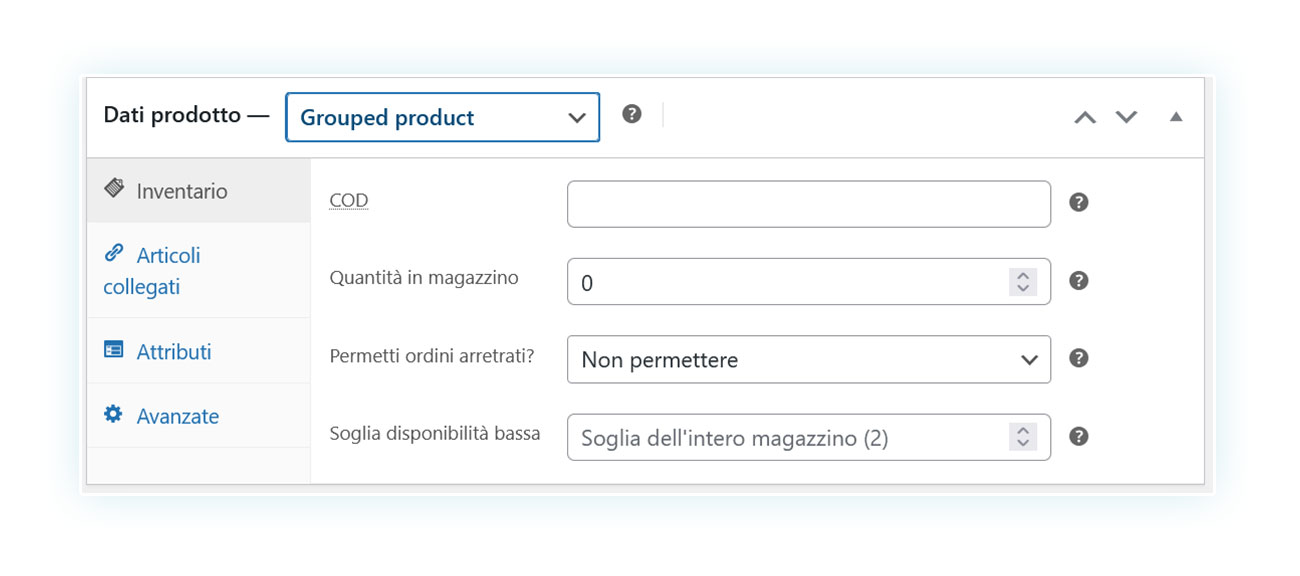Click the Quantità in magazzino stepper arrows
Viewport: 1300px width, 576px height.
[1023, 282]
